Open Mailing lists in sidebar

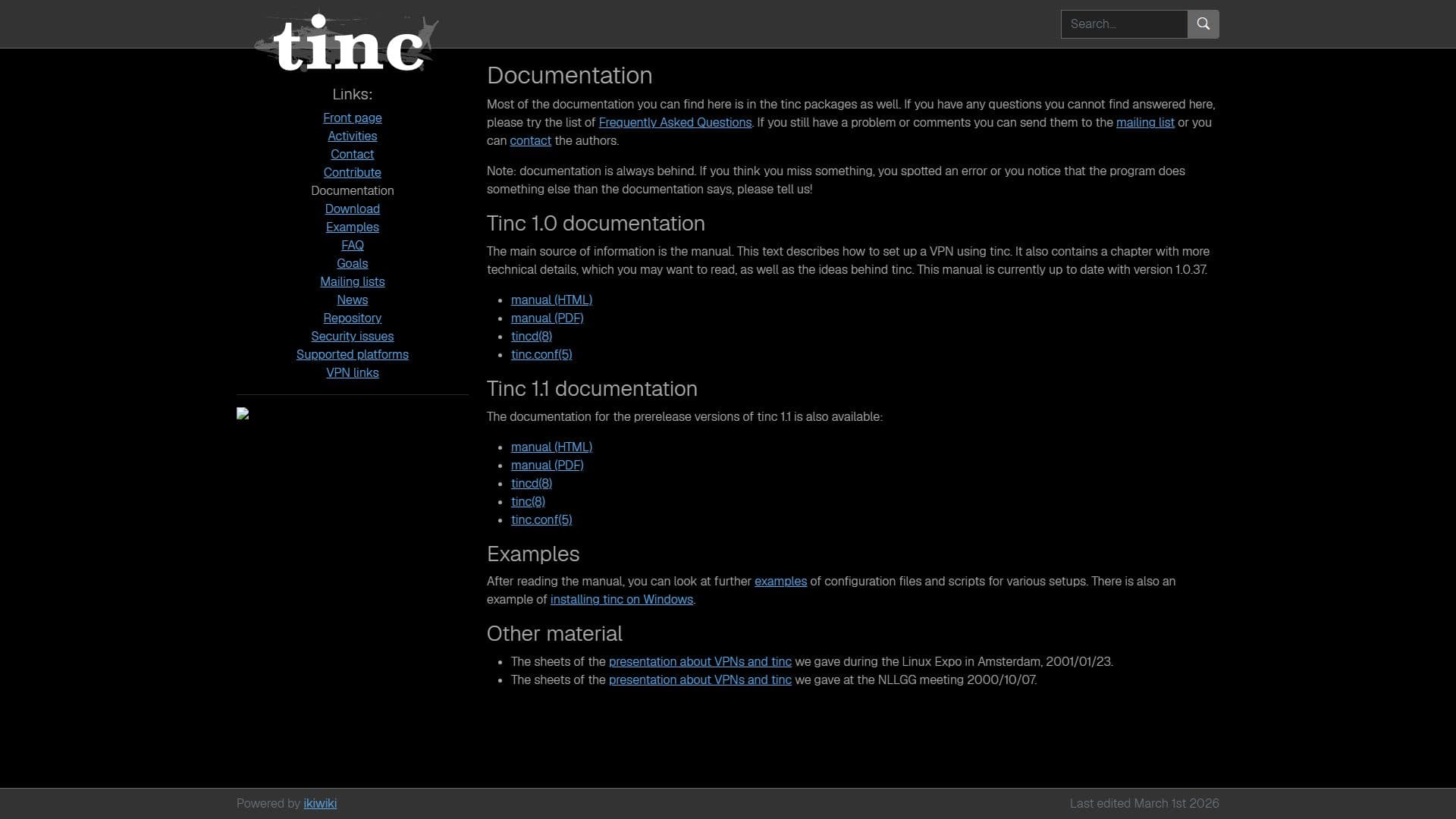[353, 281]
